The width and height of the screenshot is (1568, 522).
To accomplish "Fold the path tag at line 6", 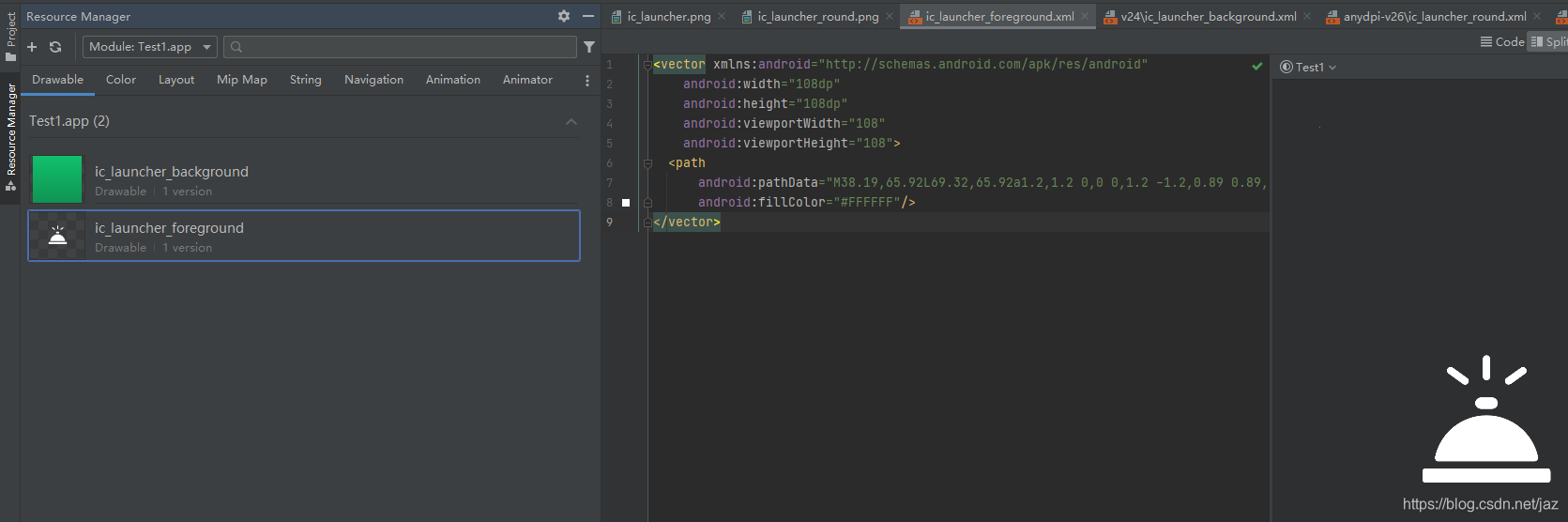I will [647, 163].
